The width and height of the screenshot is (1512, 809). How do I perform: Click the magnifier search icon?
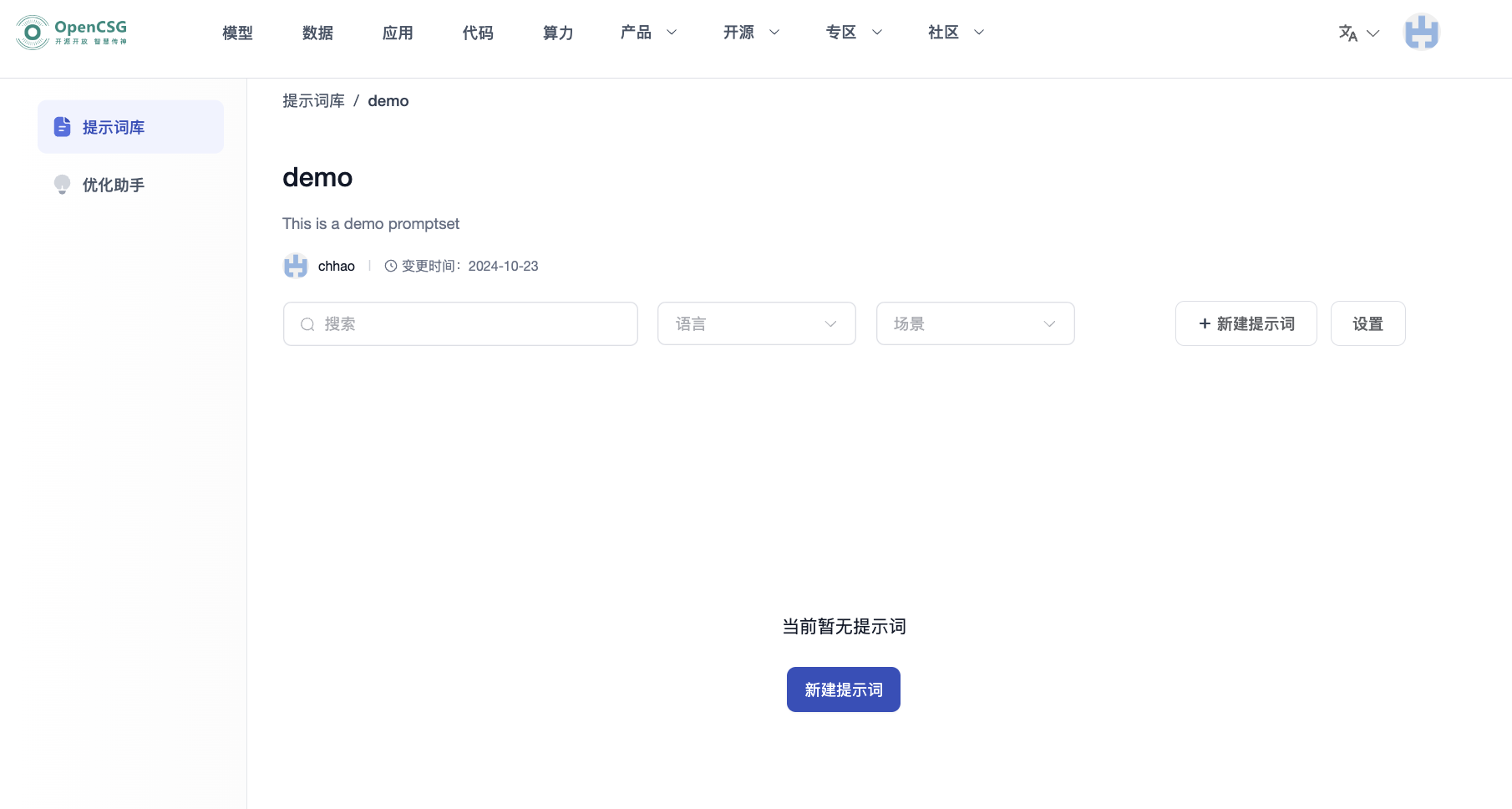(307, 324)
